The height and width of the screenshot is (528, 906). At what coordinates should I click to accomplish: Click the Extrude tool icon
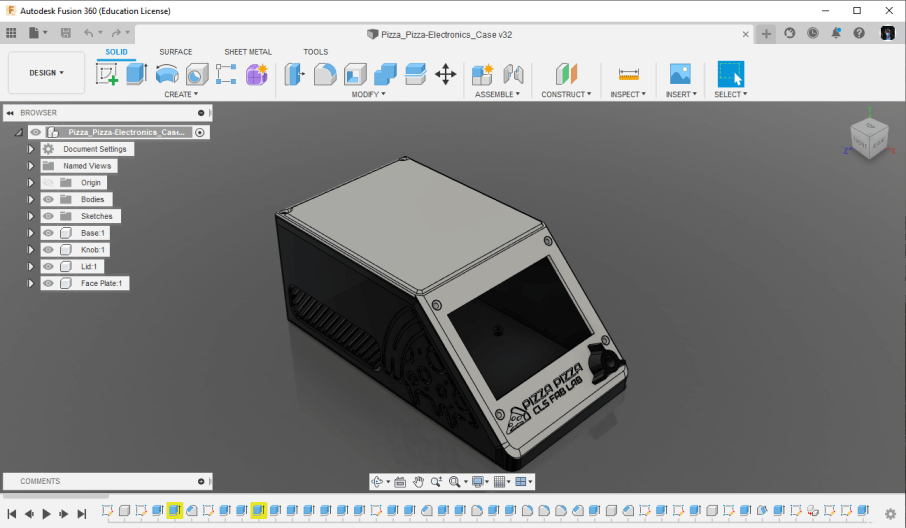click(x=137, y=74)
